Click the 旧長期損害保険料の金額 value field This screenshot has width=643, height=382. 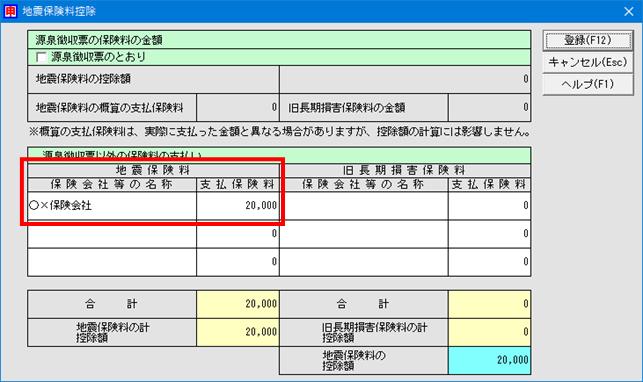click(490, 107)
